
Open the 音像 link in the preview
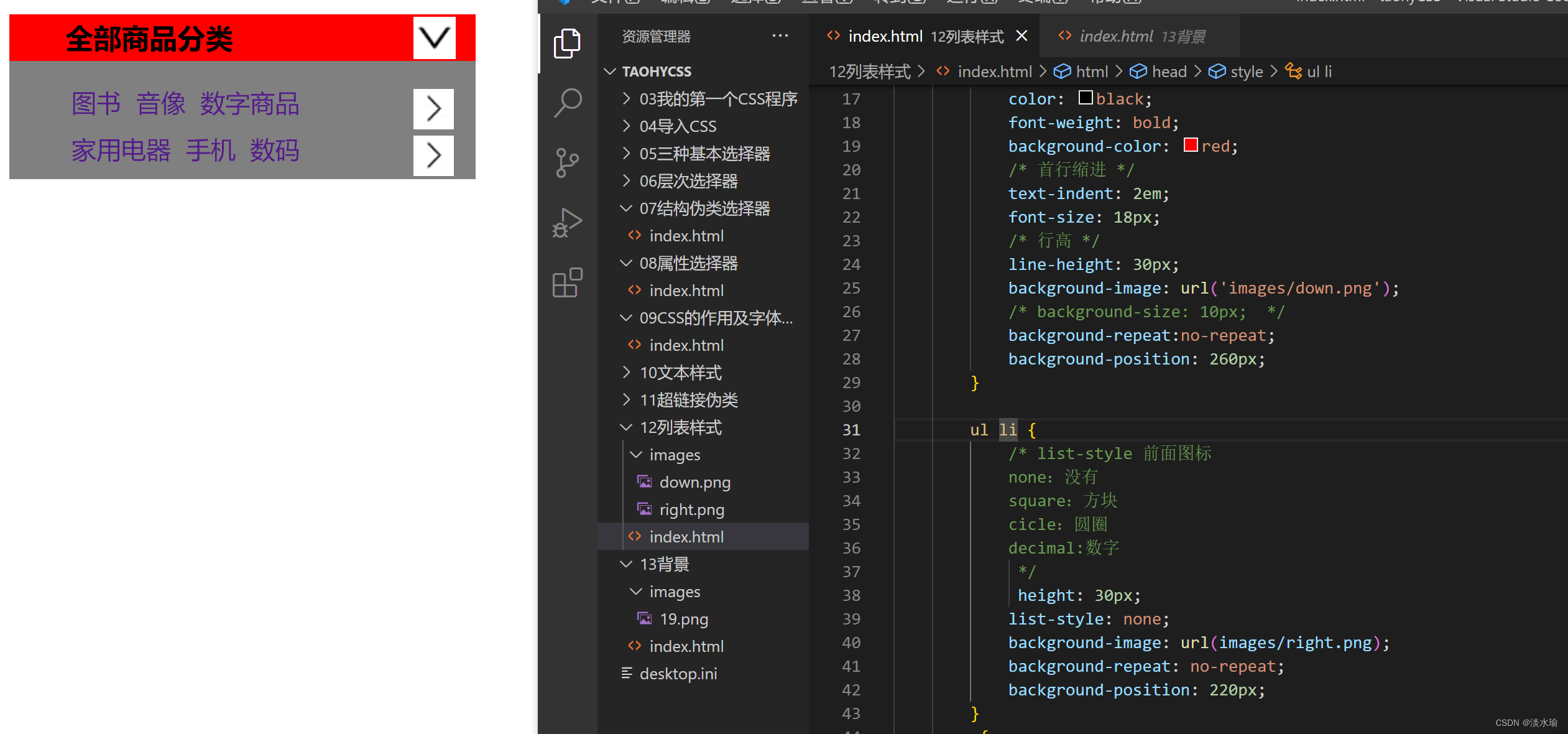(x=160, y=104)
